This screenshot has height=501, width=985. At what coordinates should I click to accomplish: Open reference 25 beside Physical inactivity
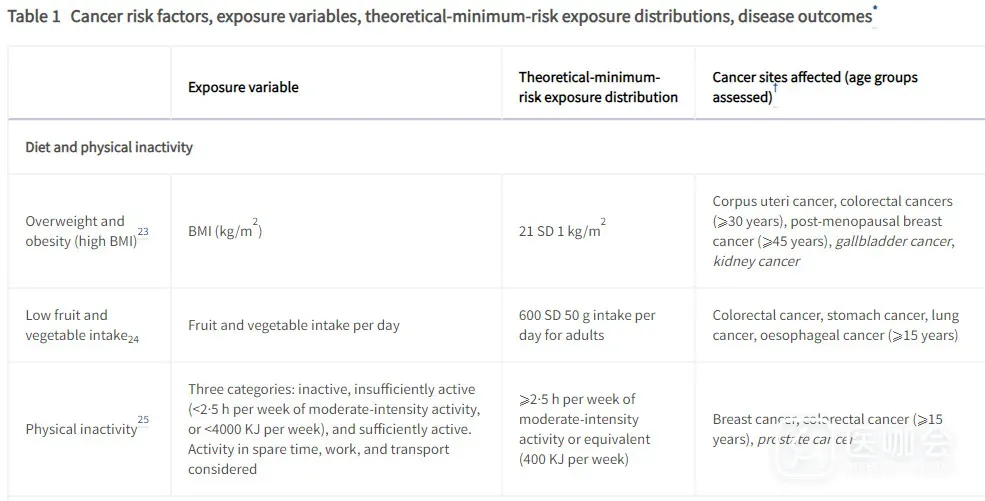pos(143,421)
